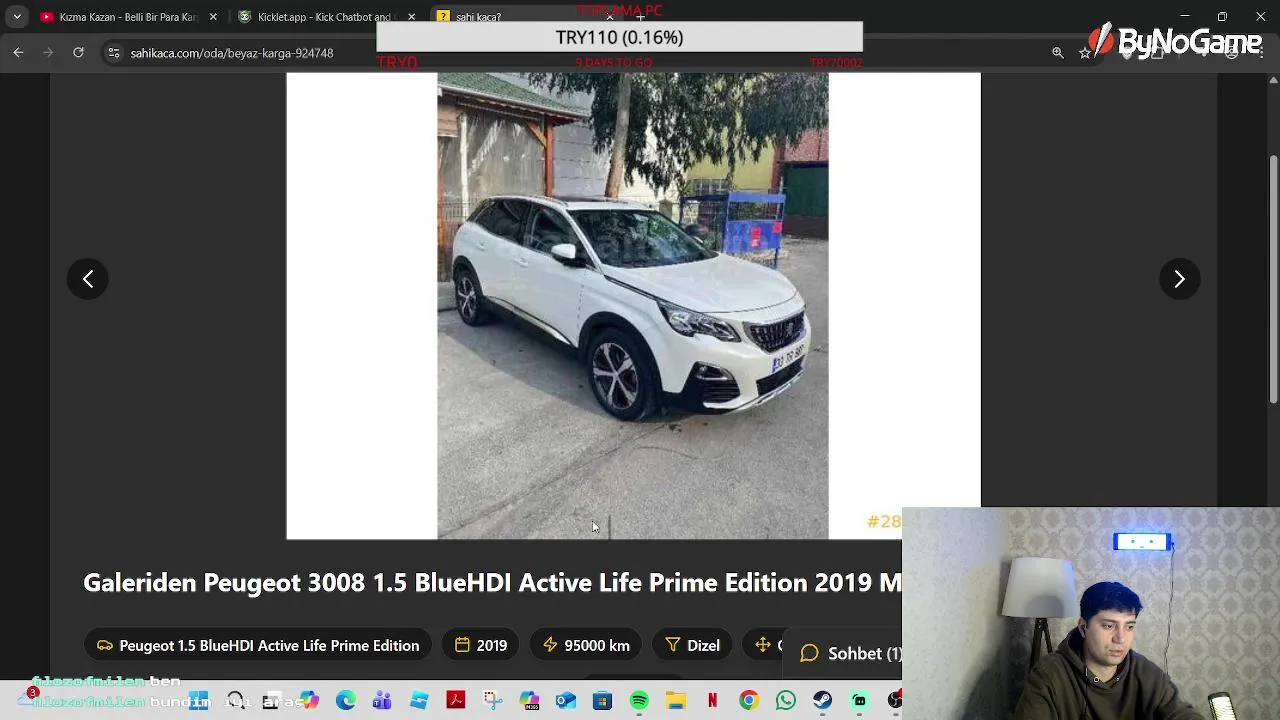Bookmark this page with the star icon
Viewport: 1280px width, 720px height.
(x=1085, y=53)
